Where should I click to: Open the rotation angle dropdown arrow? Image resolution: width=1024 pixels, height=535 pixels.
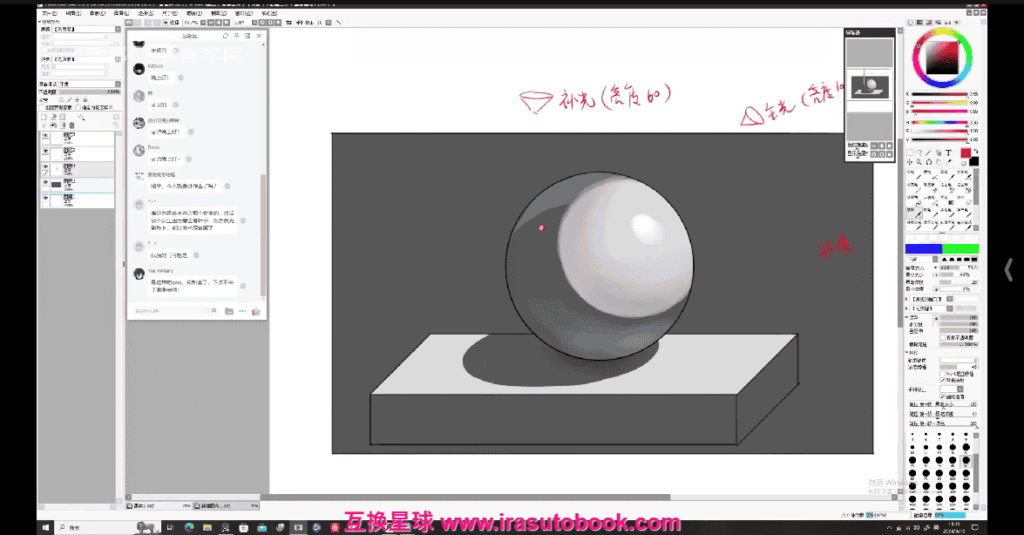coord(254,22)
